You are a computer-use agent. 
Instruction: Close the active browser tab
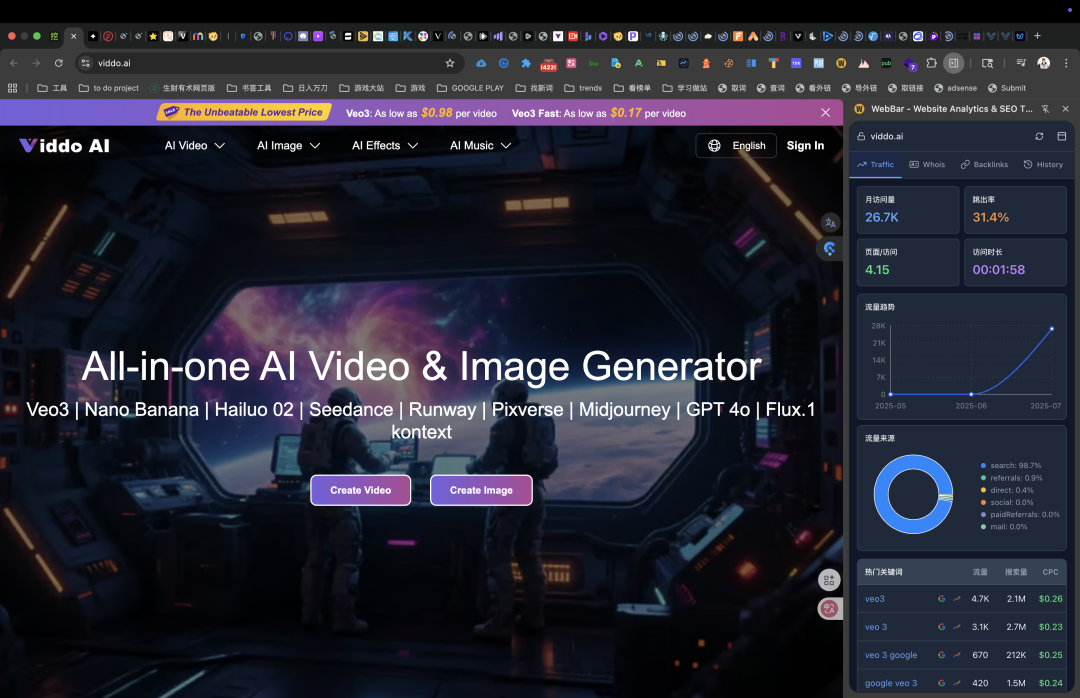click(74, 36)
